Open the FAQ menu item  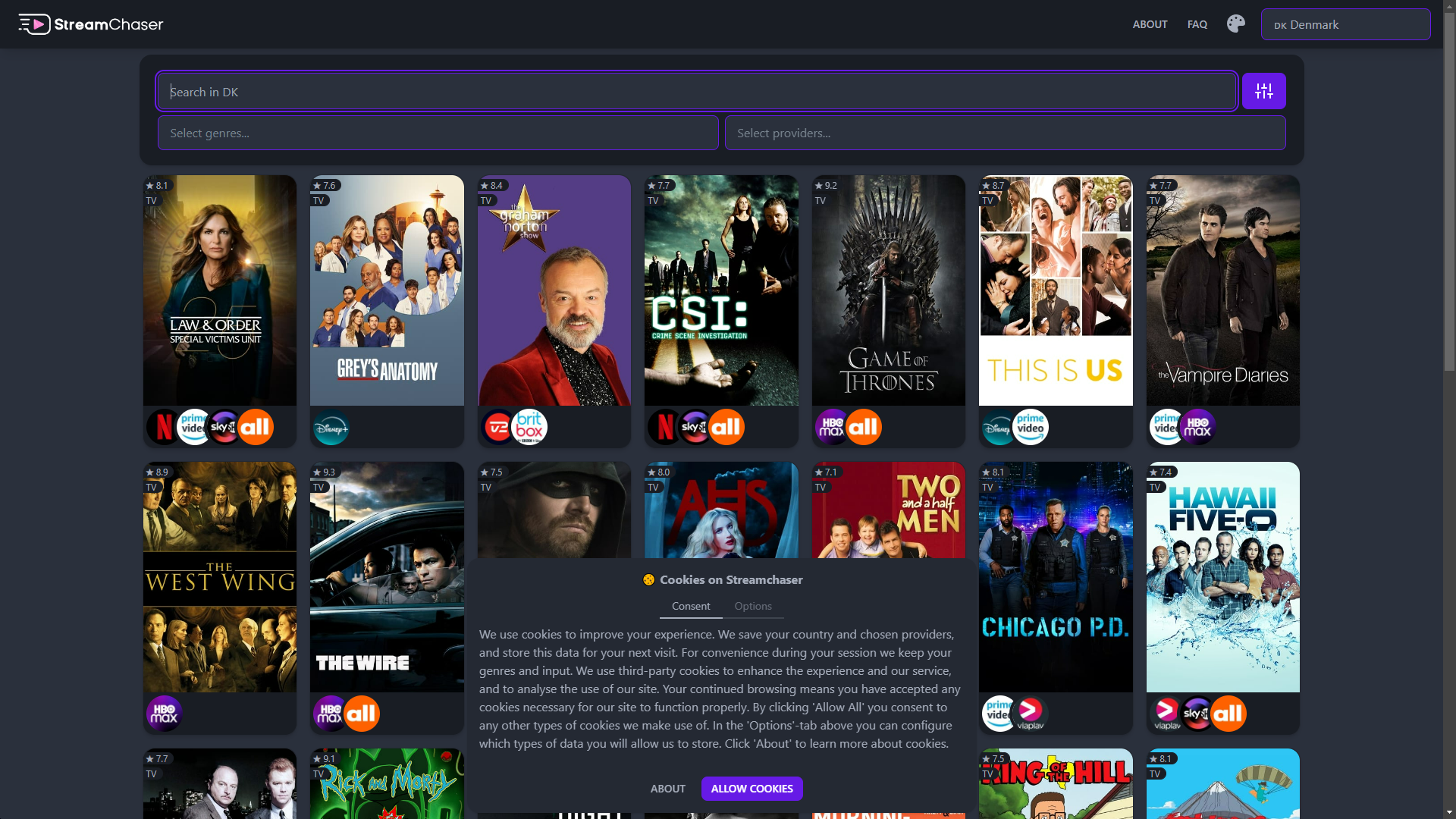(1197, 24)
